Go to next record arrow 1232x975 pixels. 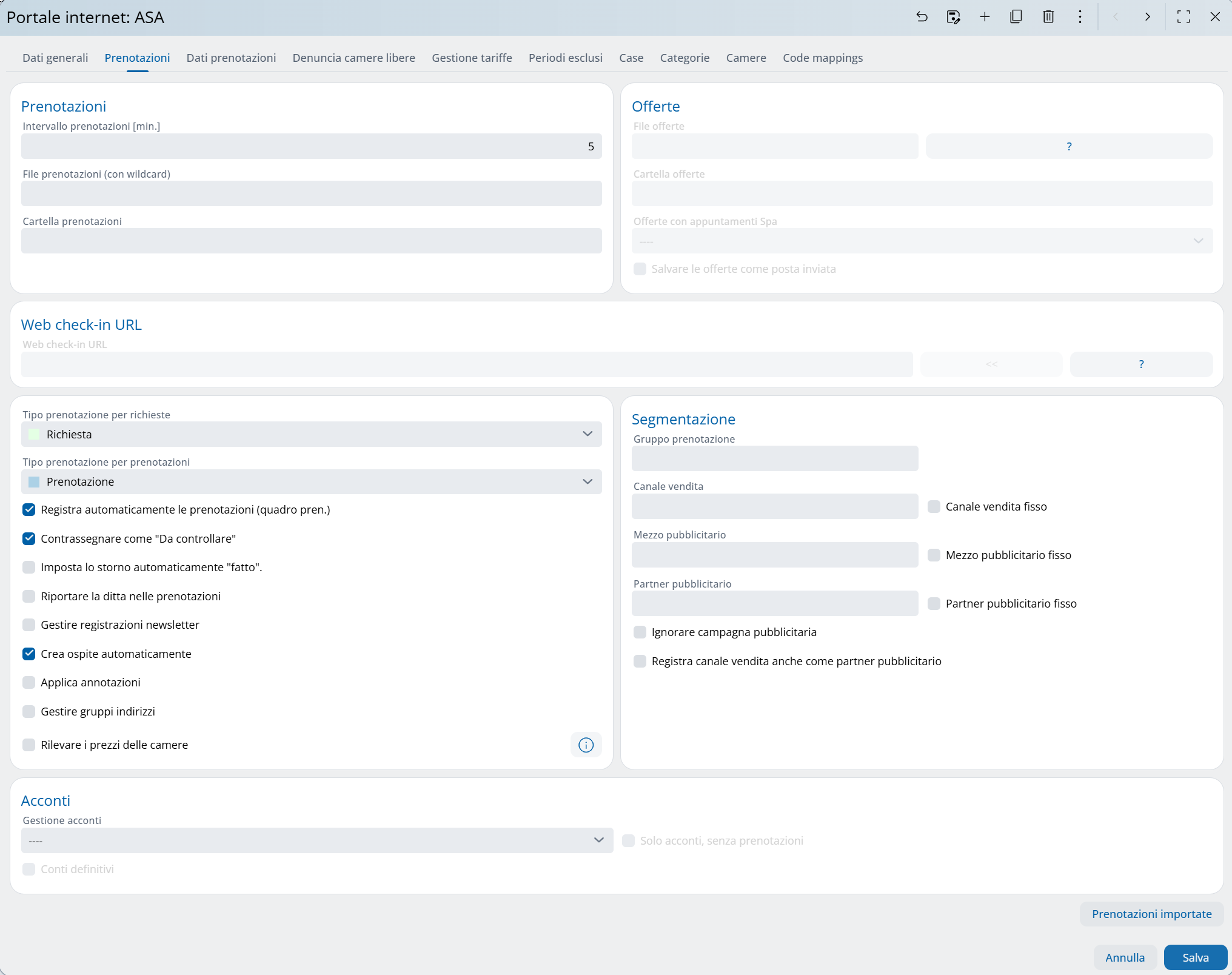tap(1147, 17)
